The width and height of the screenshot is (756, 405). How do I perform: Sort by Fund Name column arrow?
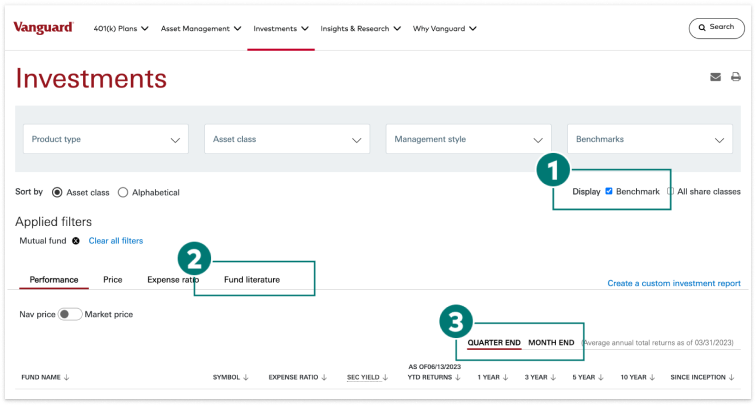pyautogui.click(x=65, y=377)
